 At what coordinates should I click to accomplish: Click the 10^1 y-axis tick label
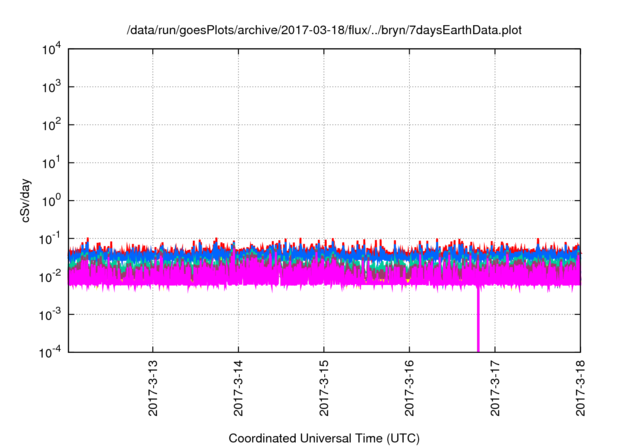[x=50, y=163]
